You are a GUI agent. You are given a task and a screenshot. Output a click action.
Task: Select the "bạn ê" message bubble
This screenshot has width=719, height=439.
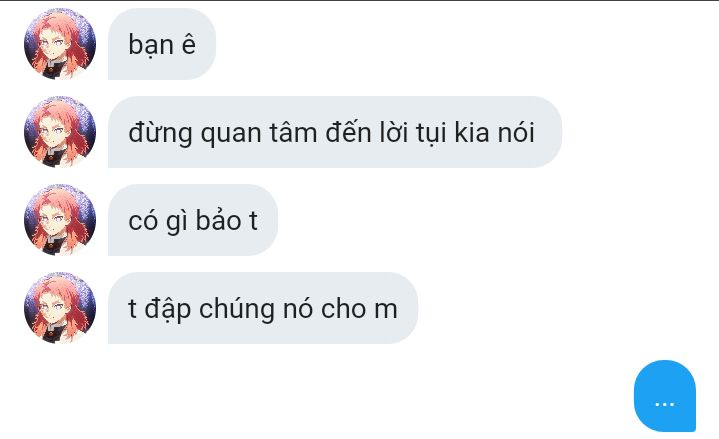(x=162, y=44)
